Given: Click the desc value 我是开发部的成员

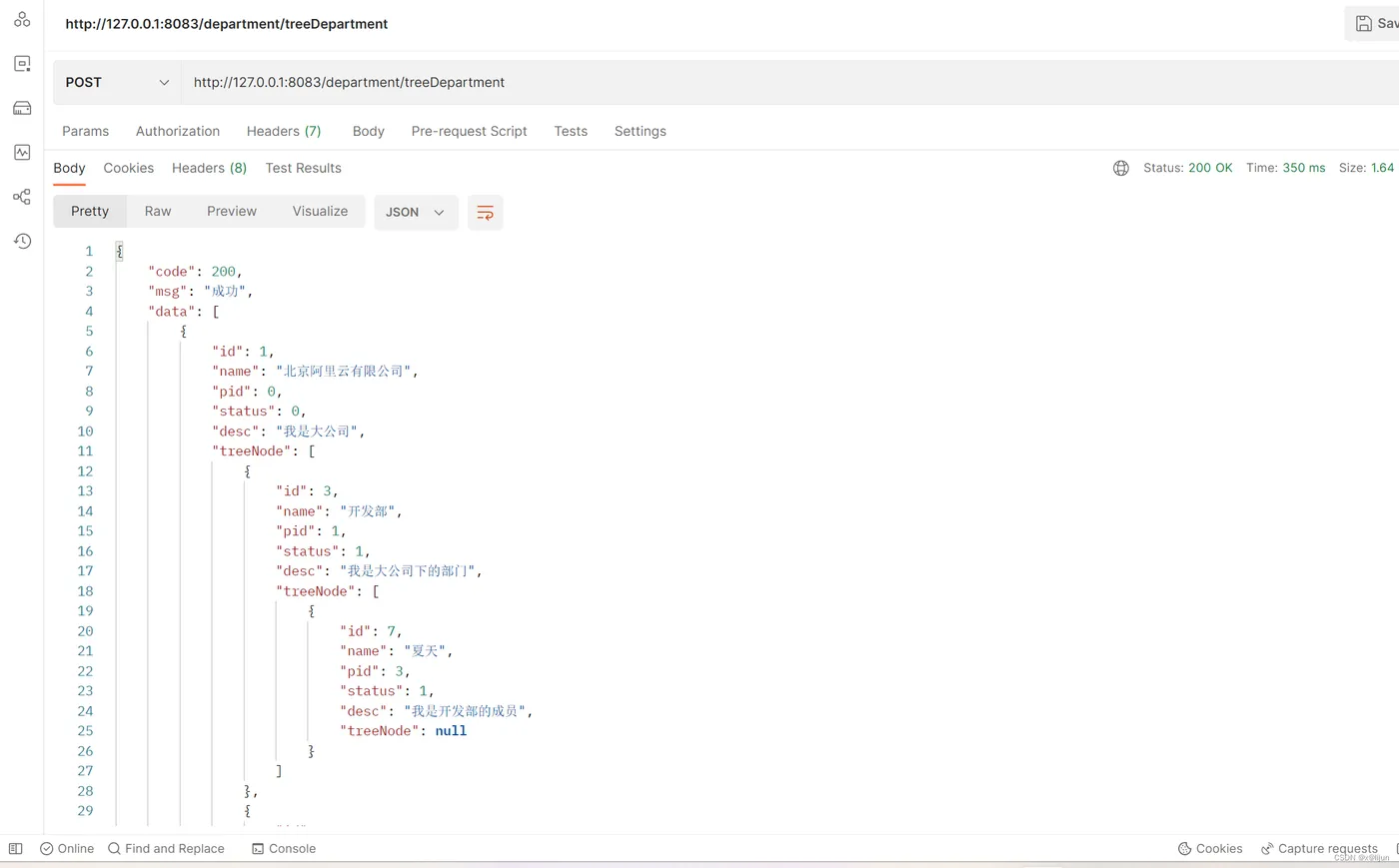Looking at the screenshot, I should pyautogui.click(x=465, y=711).
